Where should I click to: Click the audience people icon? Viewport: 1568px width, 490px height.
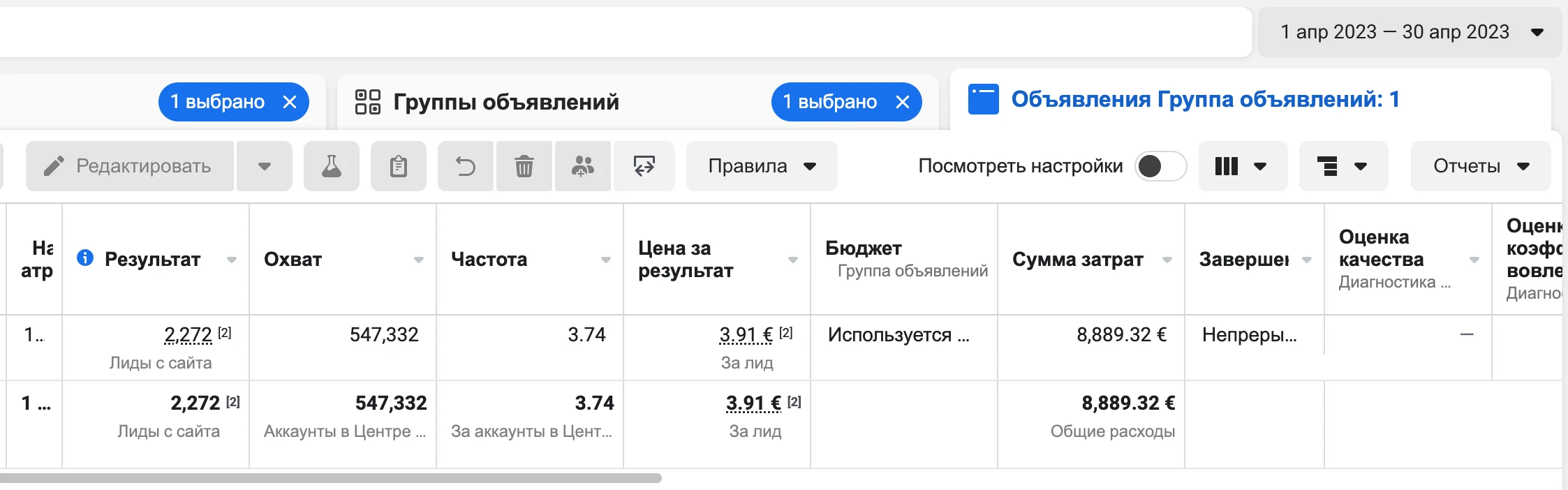tap(583, 166)
